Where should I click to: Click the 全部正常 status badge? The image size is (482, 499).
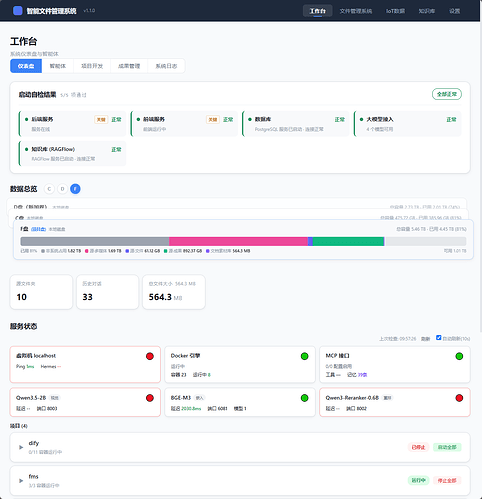[447, 94]
